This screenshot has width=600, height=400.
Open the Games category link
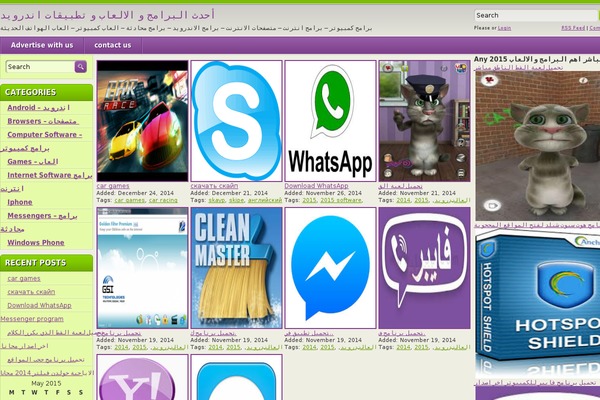tap(33, 162)
